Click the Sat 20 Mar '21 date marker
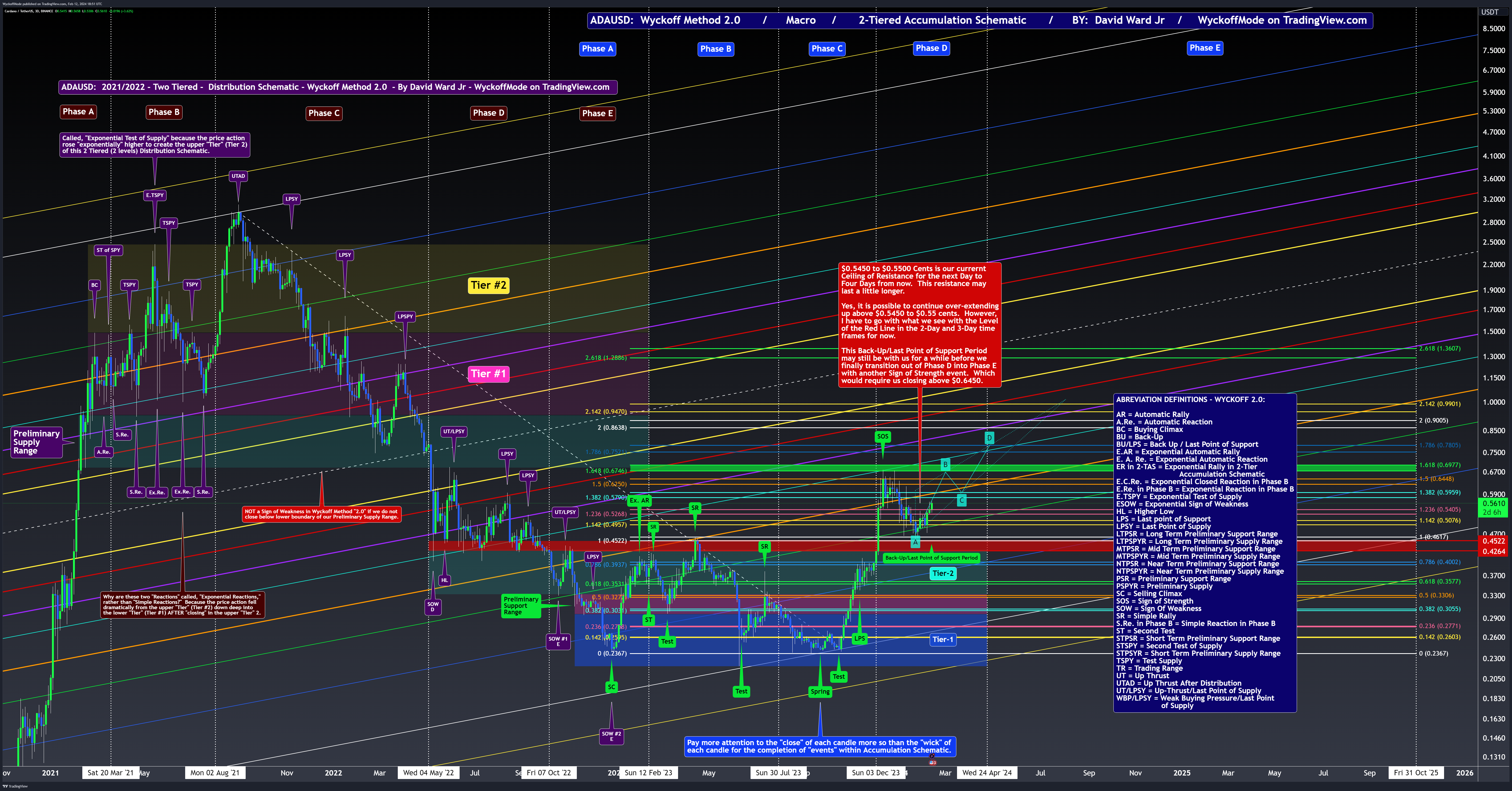This screenshot has height=791, width=1512. click(110, 773)
